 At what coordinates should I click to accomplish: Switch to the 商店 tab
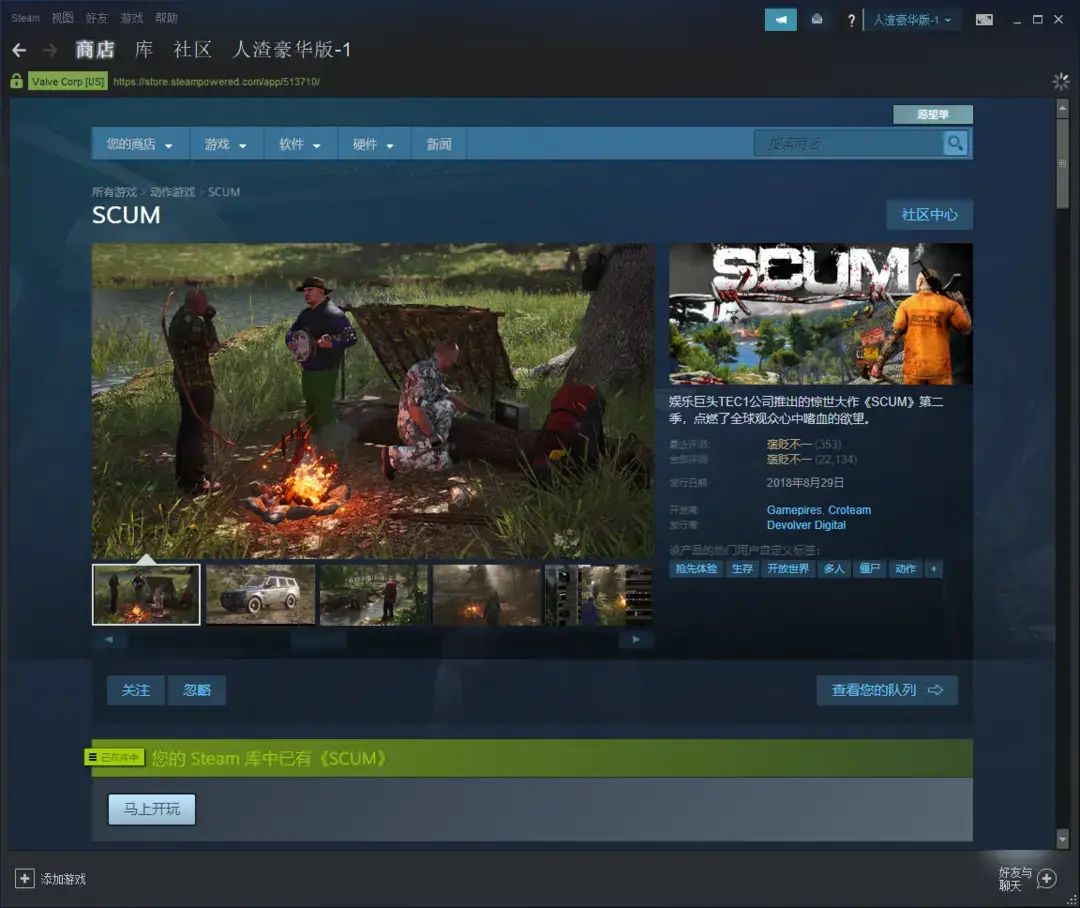coord(95,50)
